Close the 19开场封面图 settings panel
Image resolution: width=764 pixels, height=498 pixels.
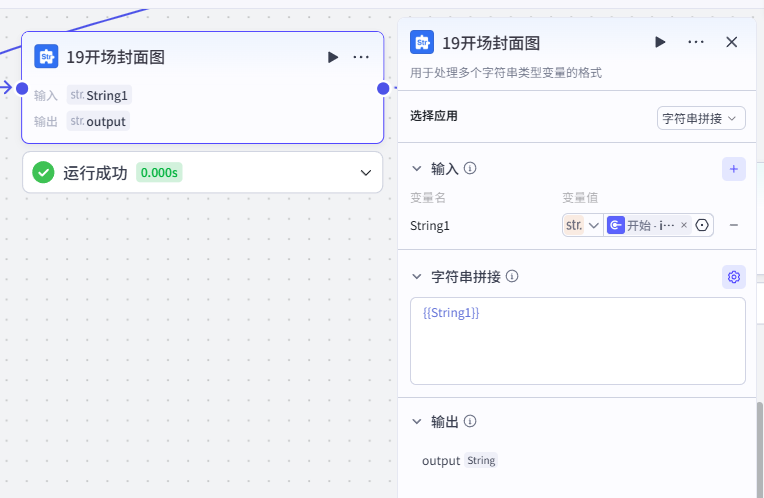click(x=731, y=42)
